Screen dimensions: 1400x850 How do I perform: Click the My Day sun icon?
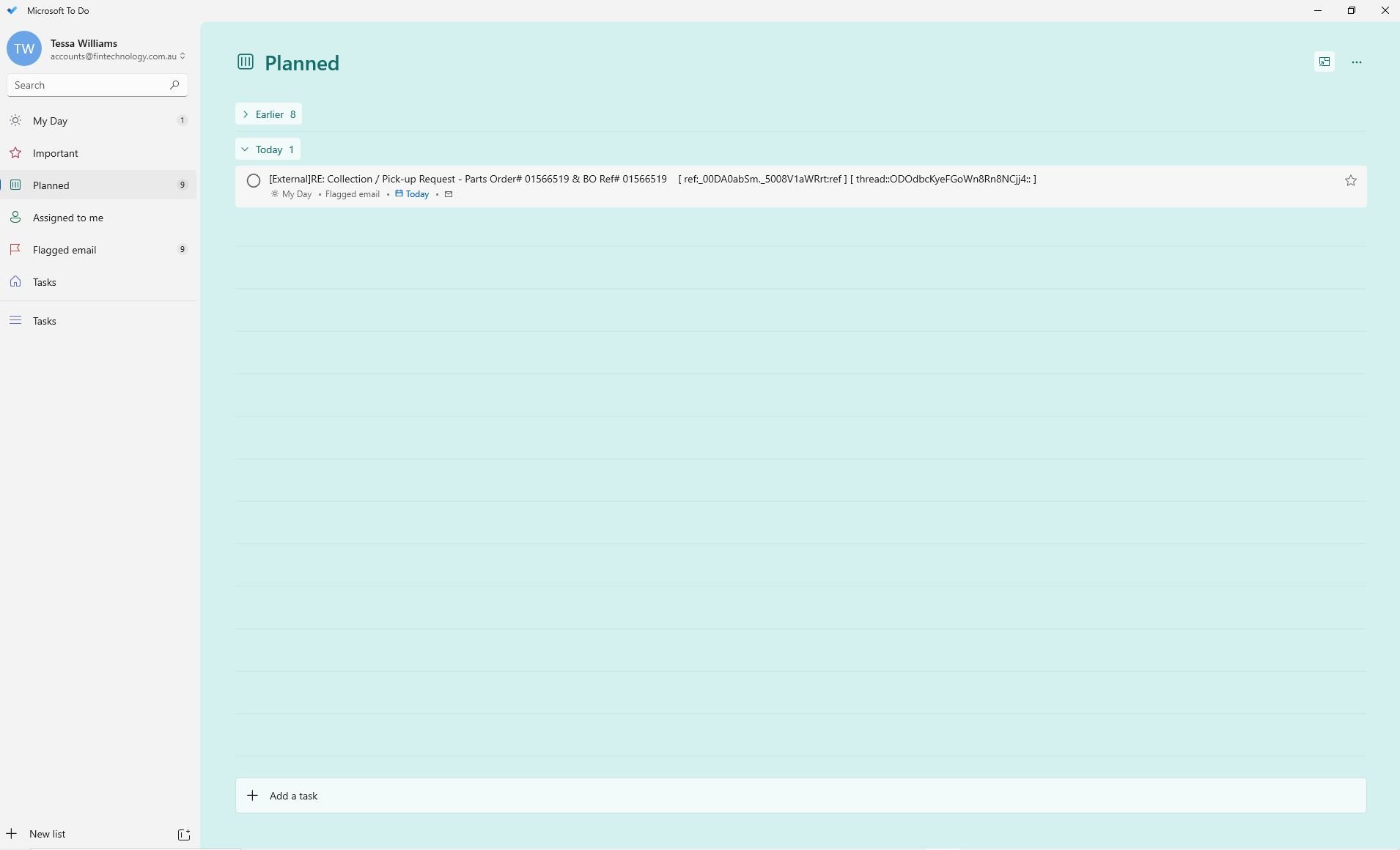pos(15,121)
